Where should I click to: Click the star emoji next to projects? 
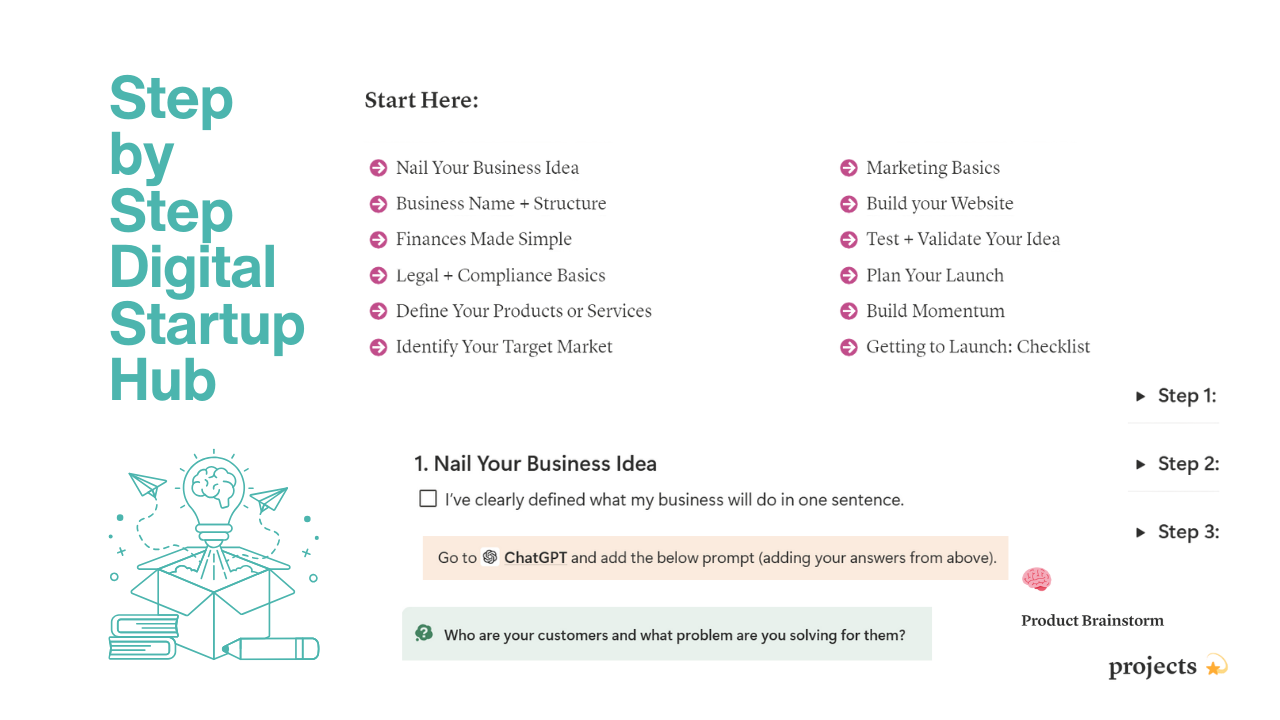pos(1216,666)
